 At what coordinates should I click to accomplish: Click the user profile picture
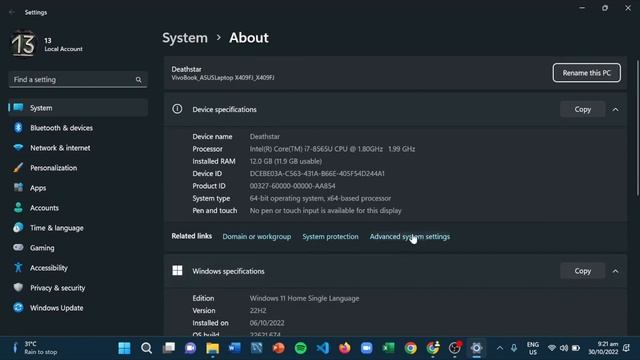[23, 44]
